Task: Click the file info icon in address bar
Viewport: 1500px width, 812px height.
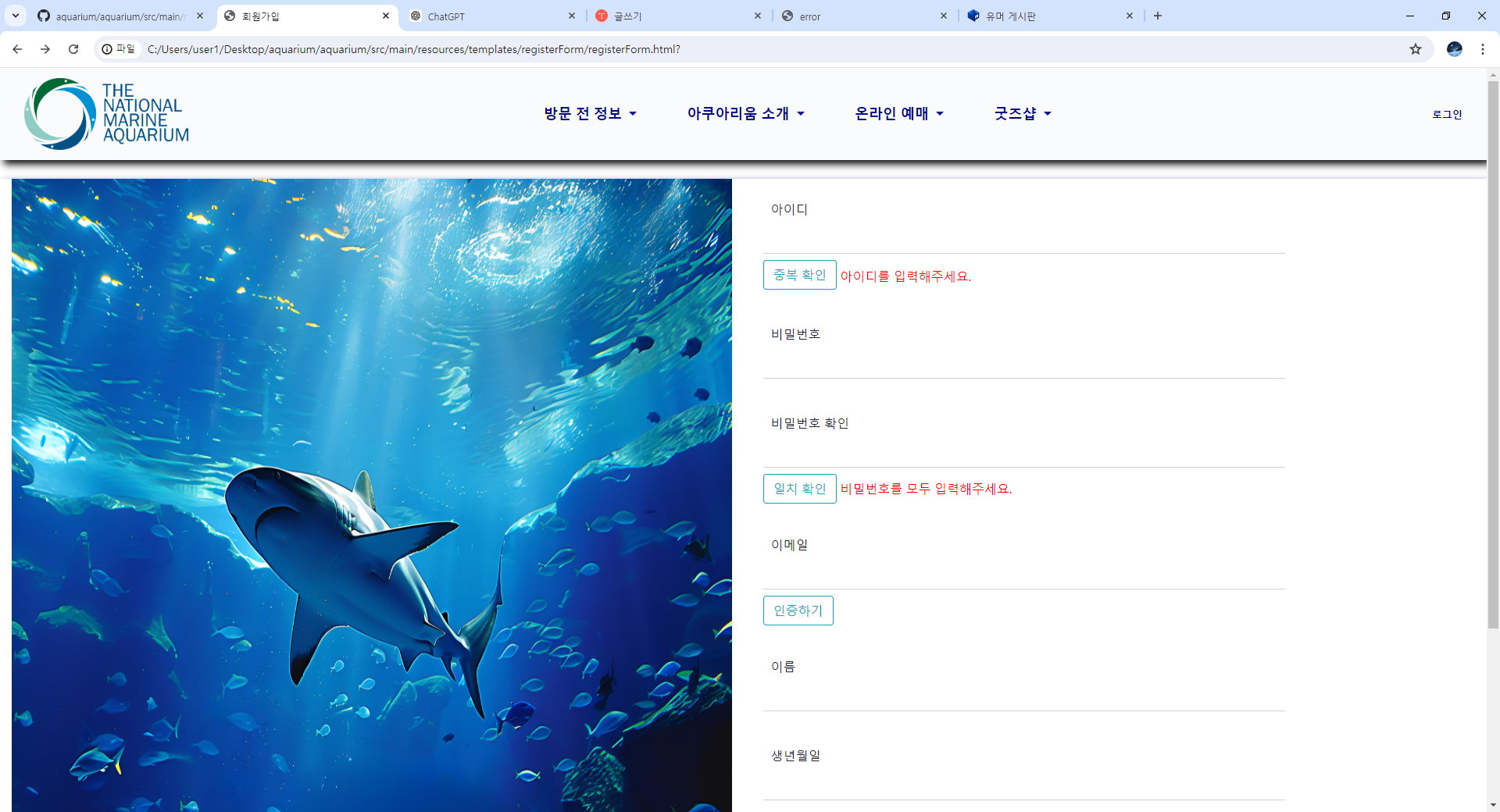Action: click(119, 49)
